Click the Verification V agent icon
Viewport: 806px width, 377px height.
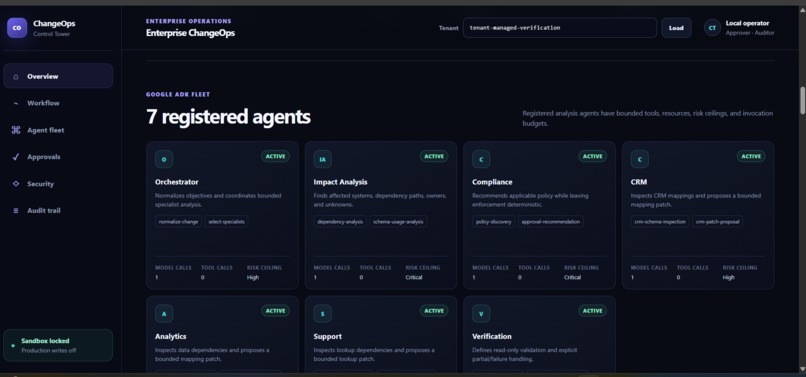481,314
